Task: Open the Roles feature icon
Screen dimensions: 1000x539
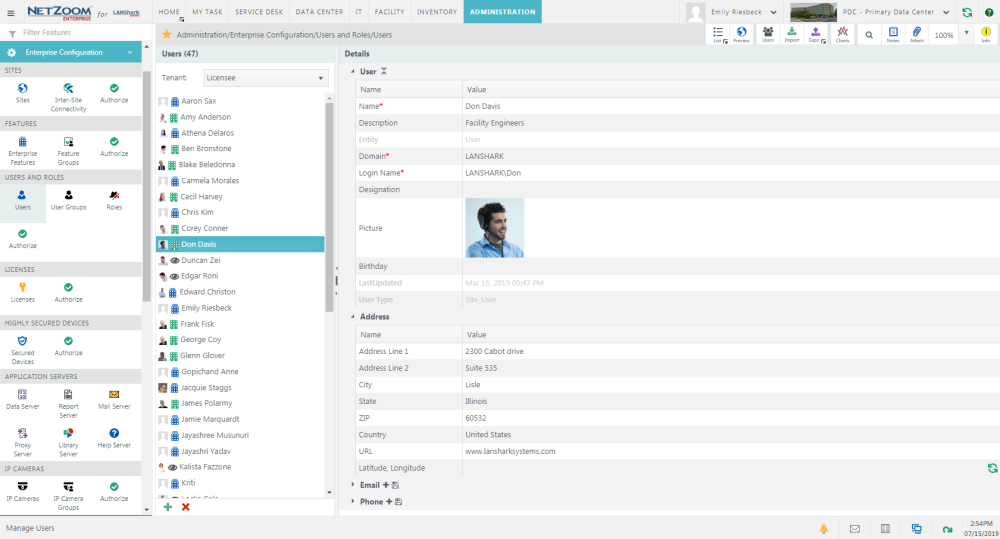Action: tap(114, 200)
